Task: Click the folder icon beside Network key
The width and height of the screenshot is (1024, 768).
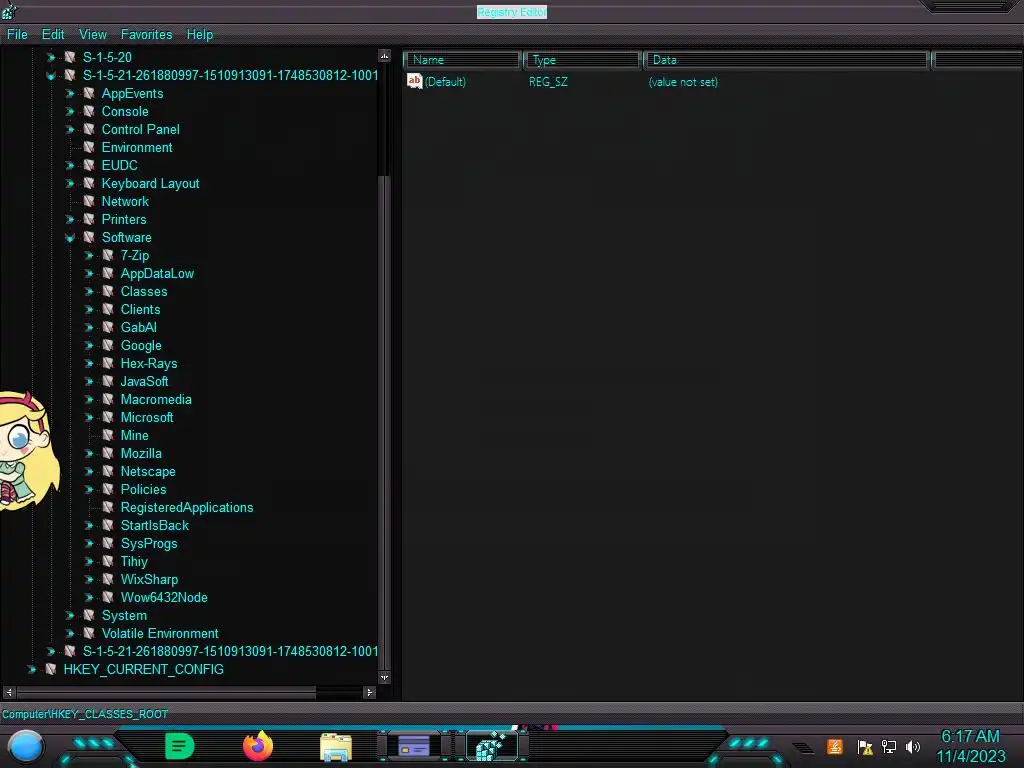Action: [x=89, y=201]
